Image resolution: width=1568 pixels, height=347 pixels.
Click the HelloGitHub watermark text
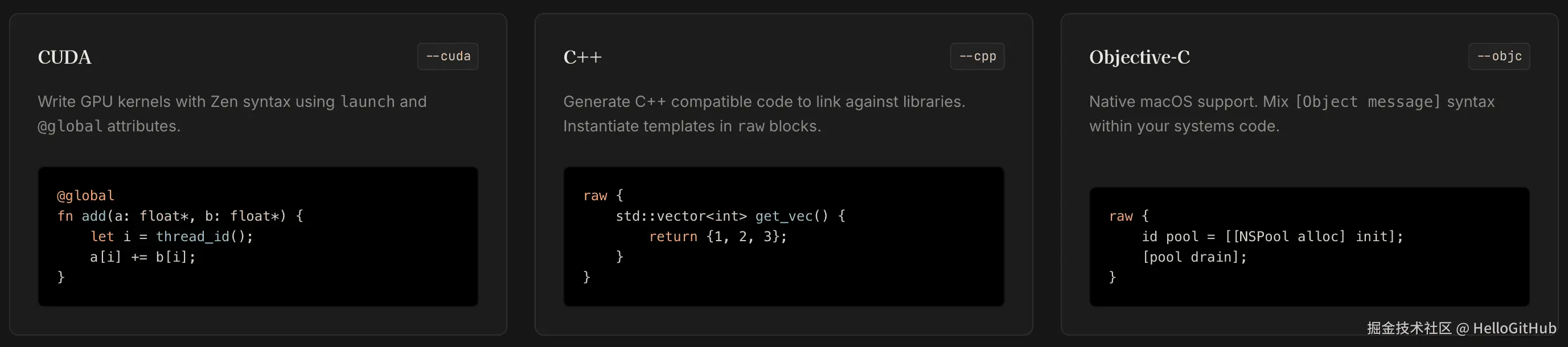click(1462, 328)
